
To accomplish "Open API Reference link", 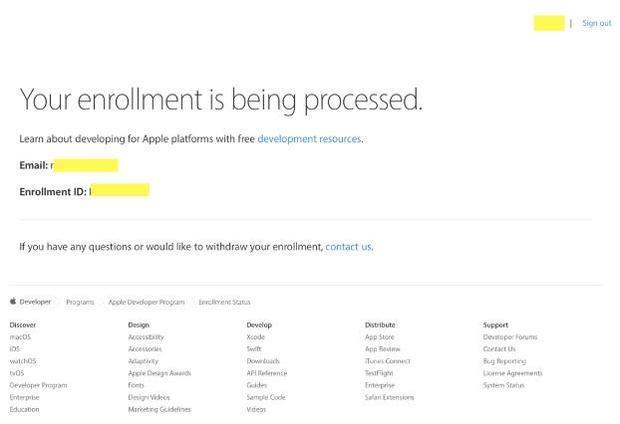I will pos(266,373).
